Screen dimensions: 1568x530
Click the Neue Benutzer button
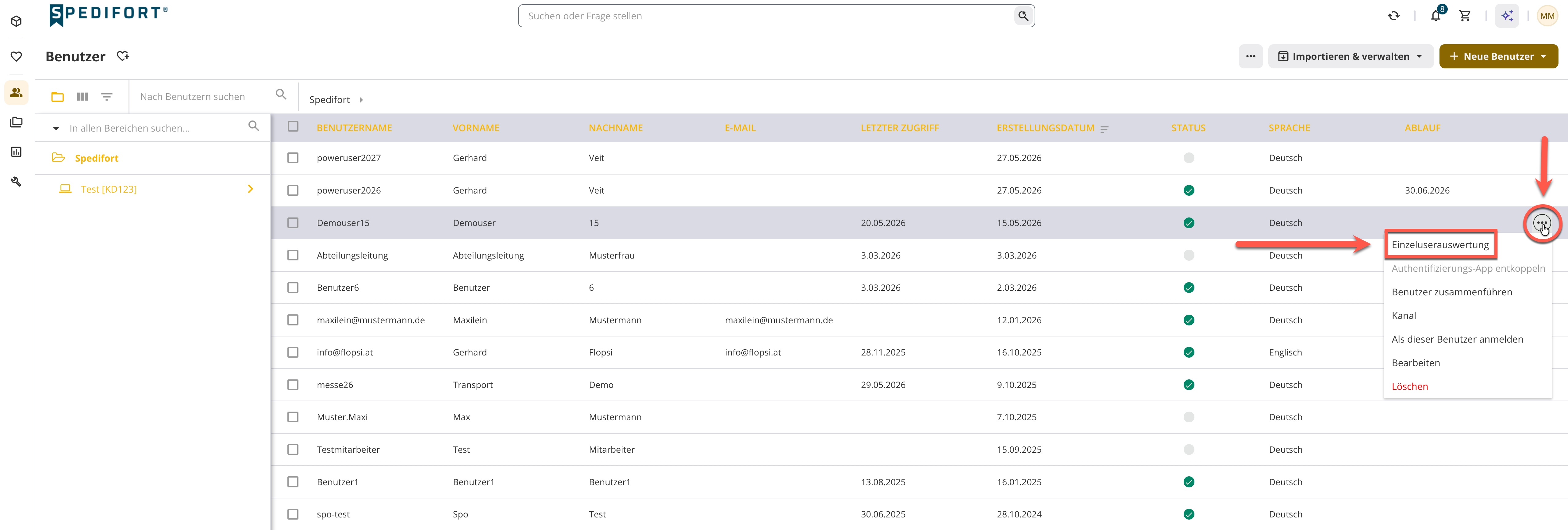pos(1498,56)
